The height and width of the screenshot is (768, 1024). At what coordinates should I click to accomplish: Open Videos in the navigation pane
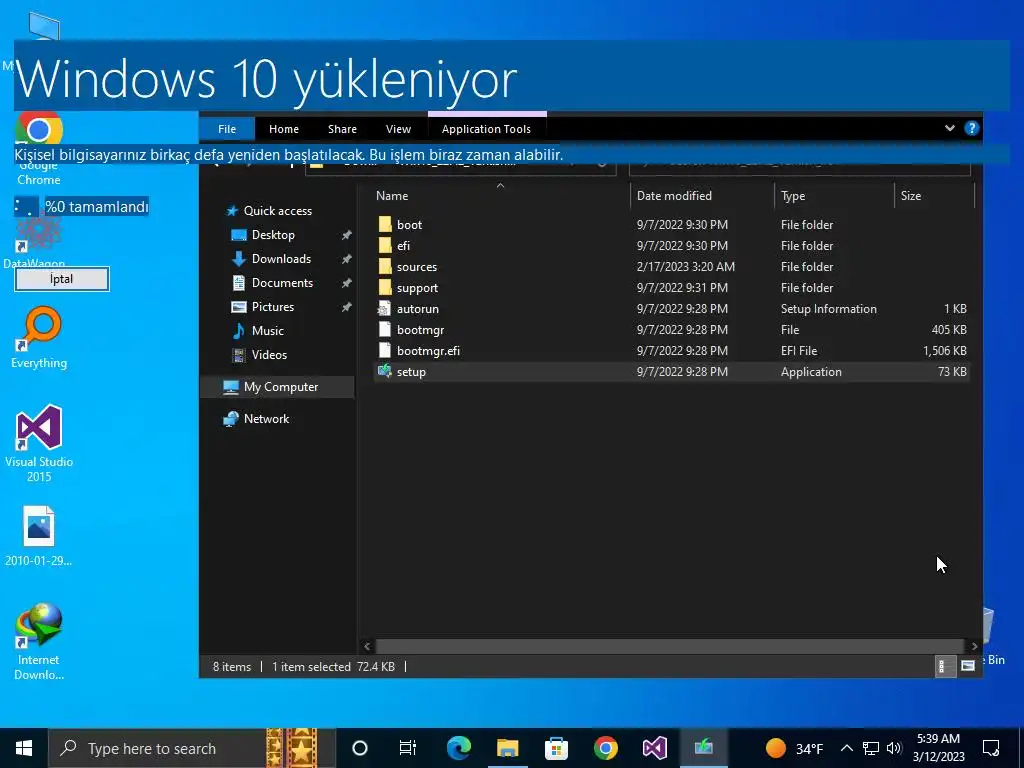tap(268, 355)
